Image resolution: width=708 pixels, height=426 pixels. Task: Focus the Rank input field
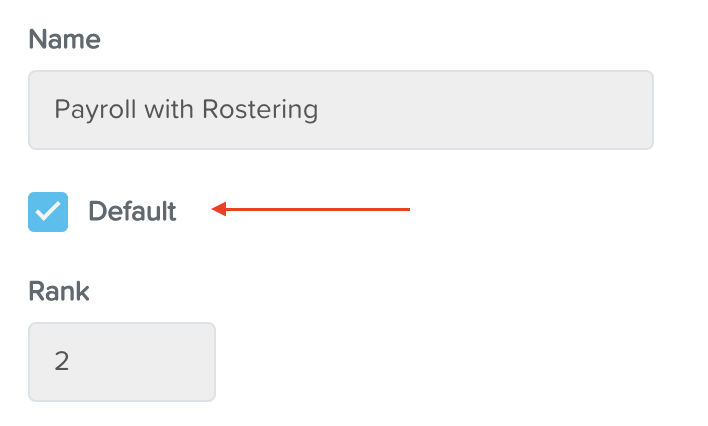click(x=122, y=362)
